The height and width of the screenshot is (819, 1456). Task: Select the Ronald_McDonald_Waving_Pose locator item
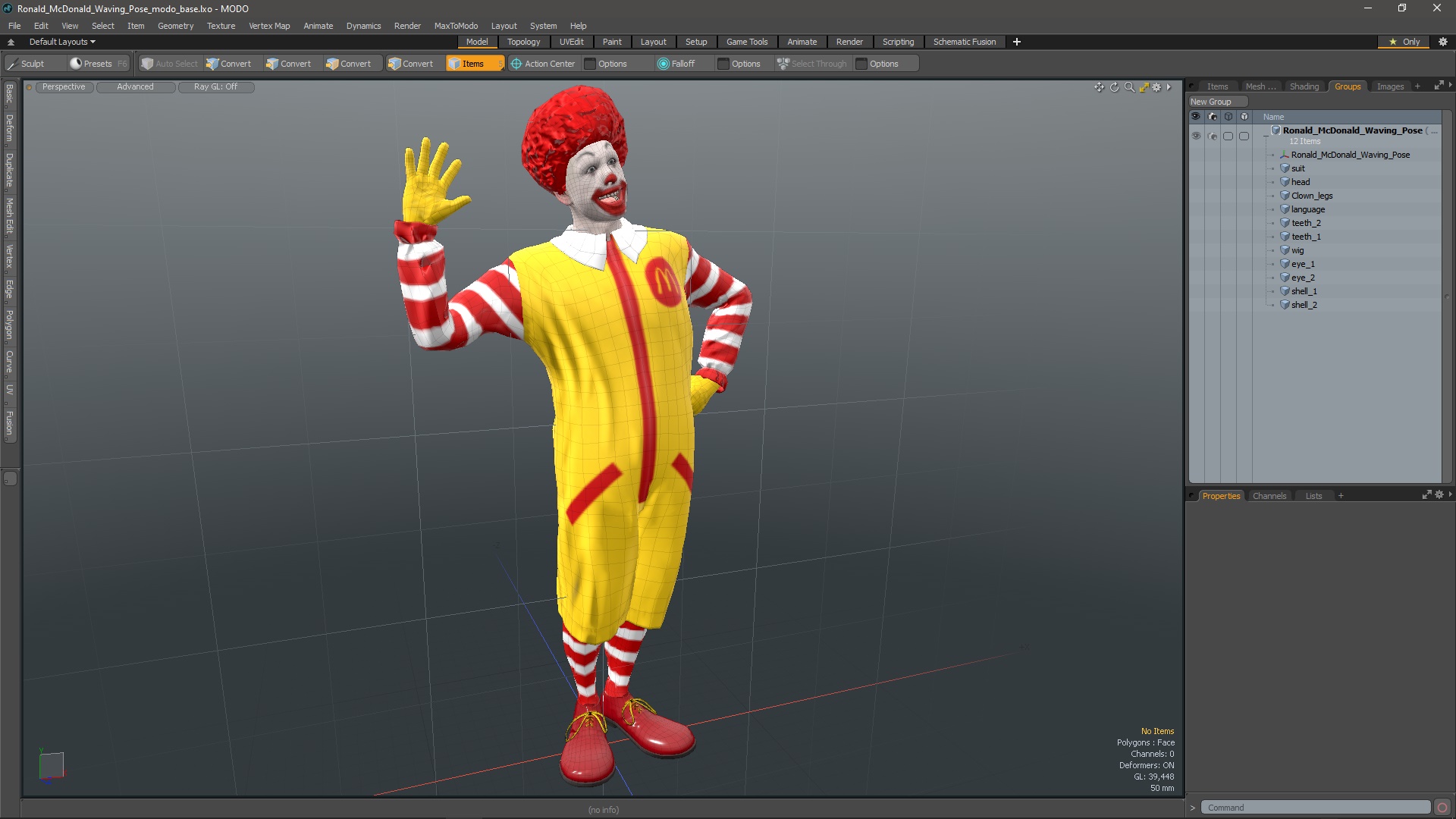(1351, 155)
